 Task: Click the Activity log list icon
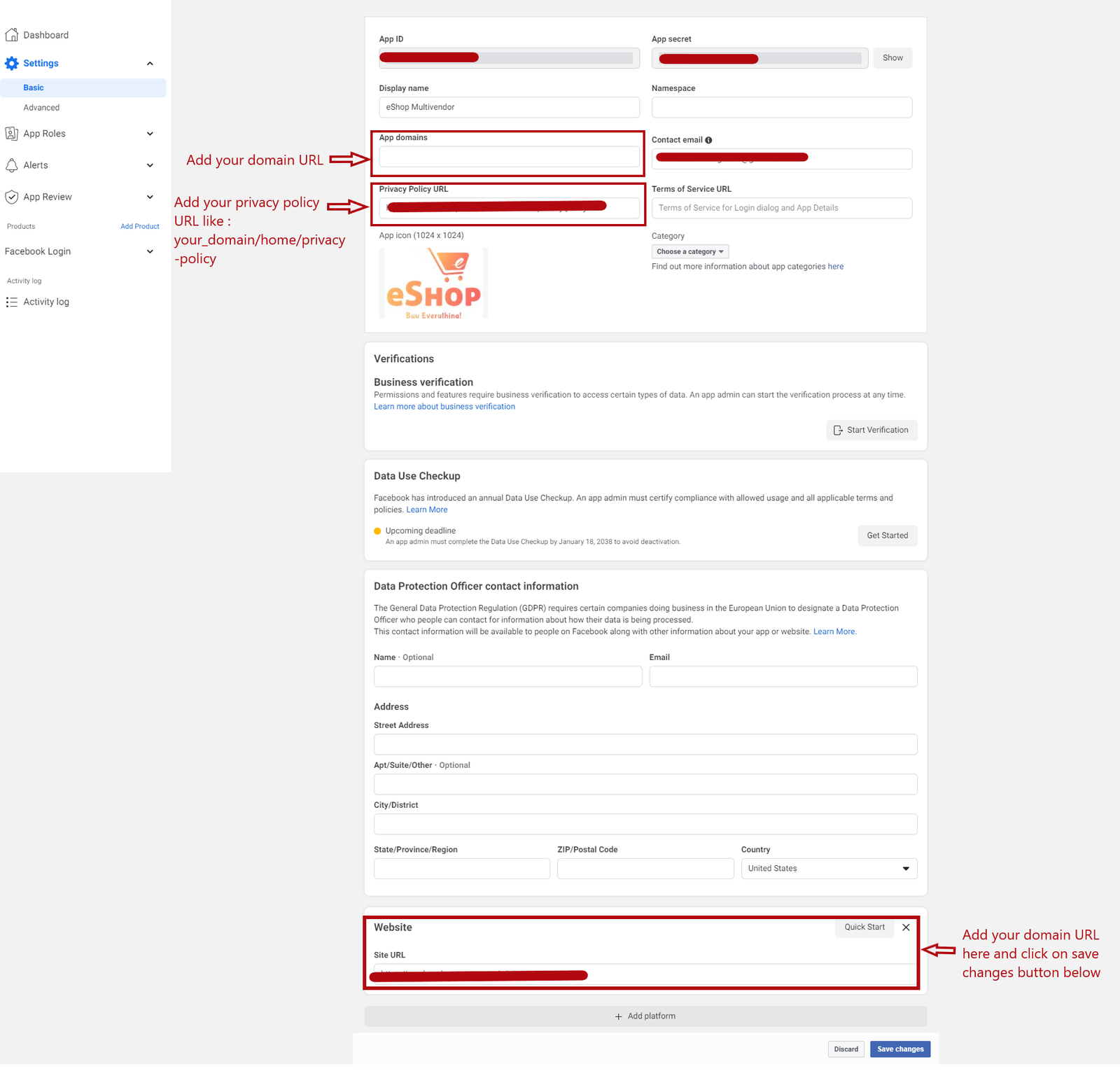(x=12, y=302)
